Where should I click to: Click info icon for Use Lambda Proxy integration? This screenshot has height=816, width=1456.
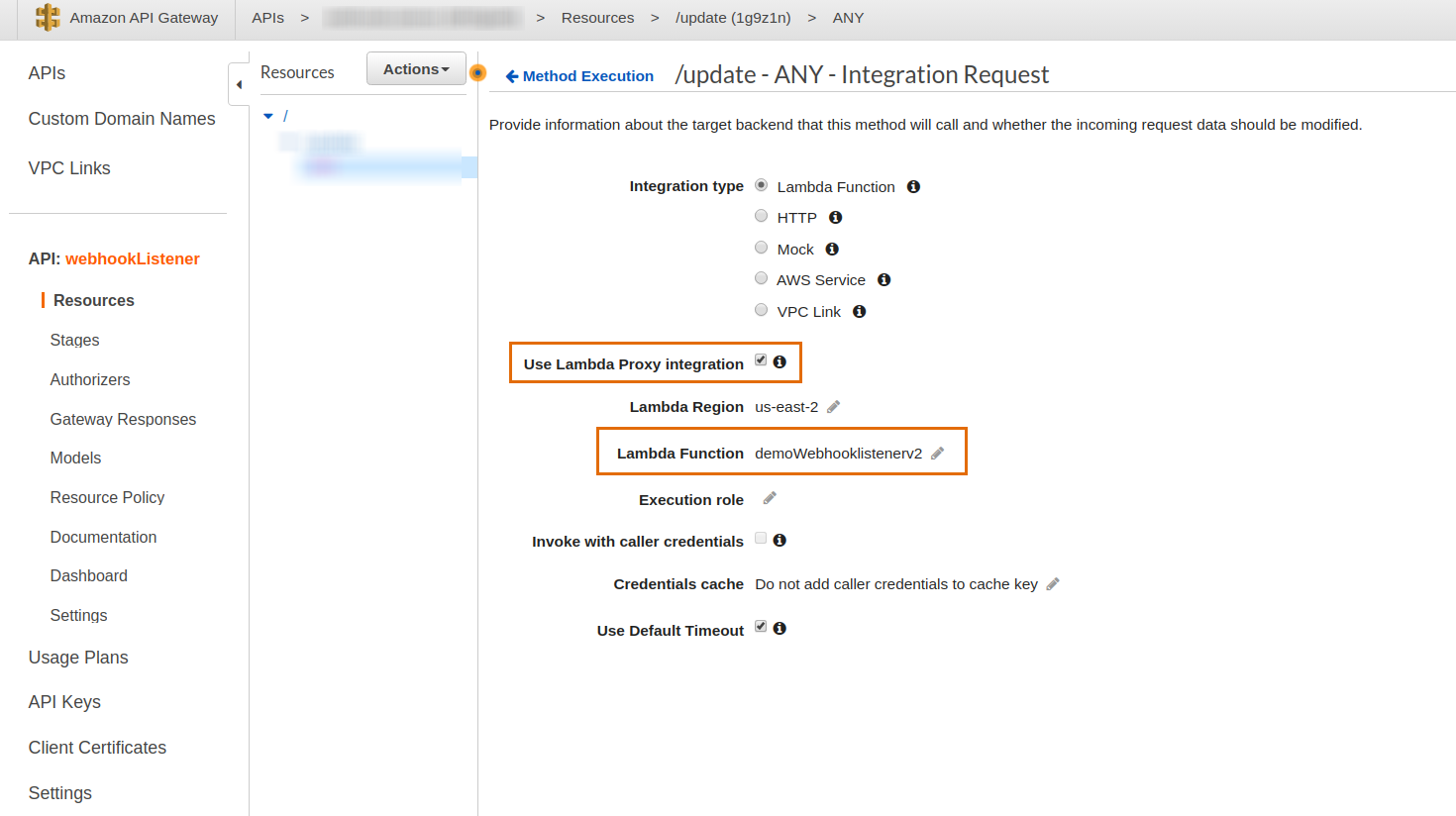(x=780, y=361)
